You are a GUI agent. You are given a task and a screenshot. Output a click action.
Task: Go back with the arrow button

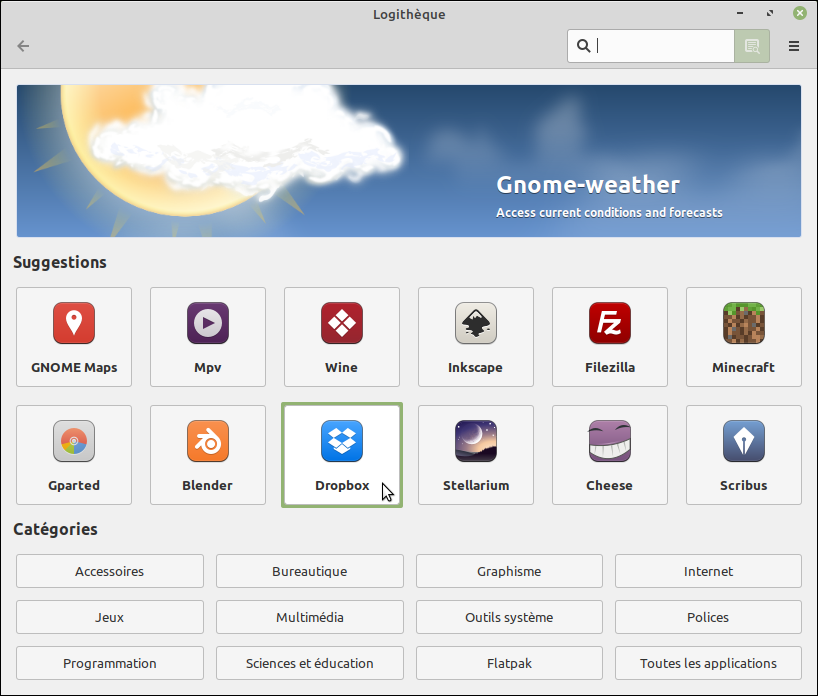coord(23,46)
